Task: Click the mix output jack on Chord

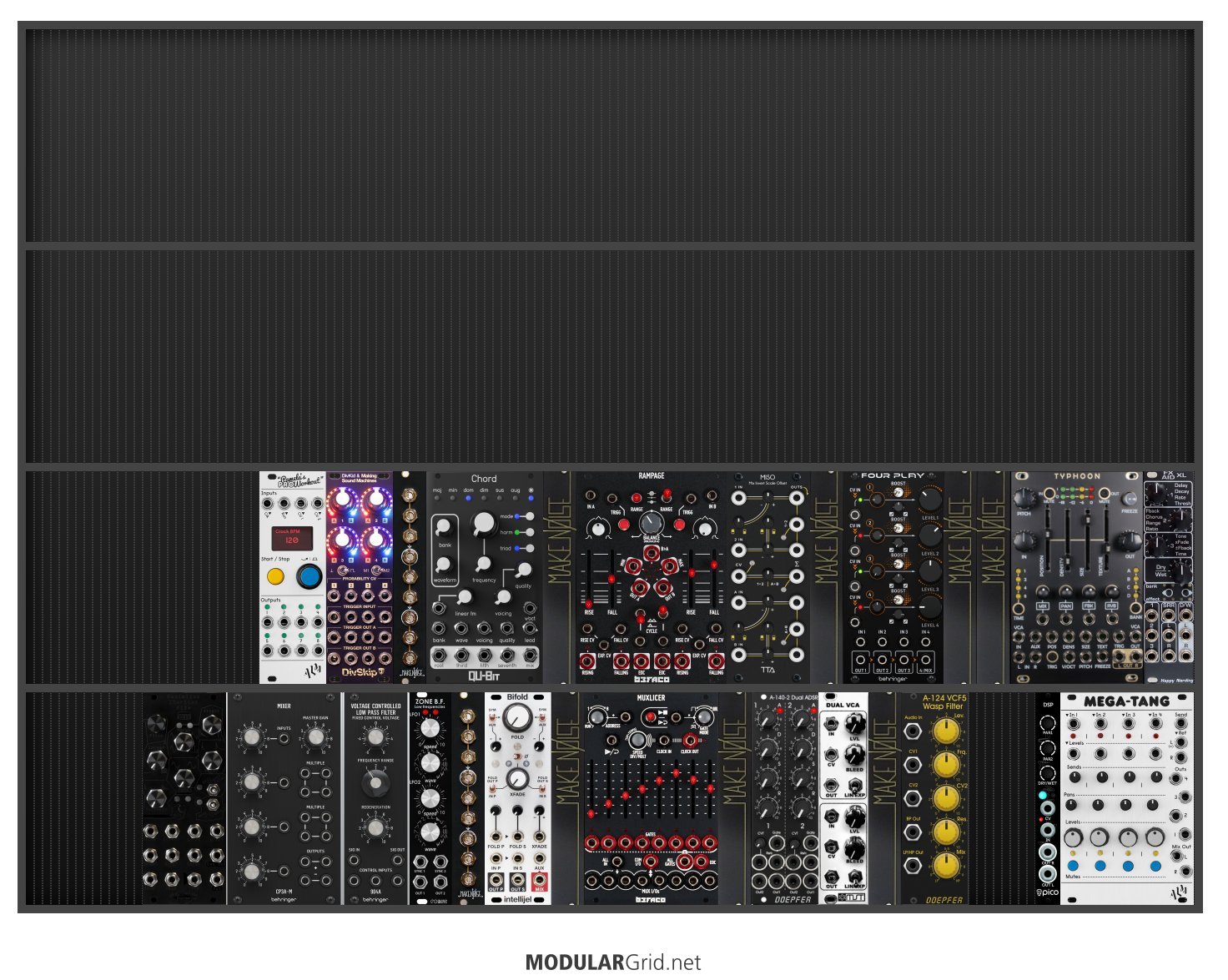Action: point(529,656)
